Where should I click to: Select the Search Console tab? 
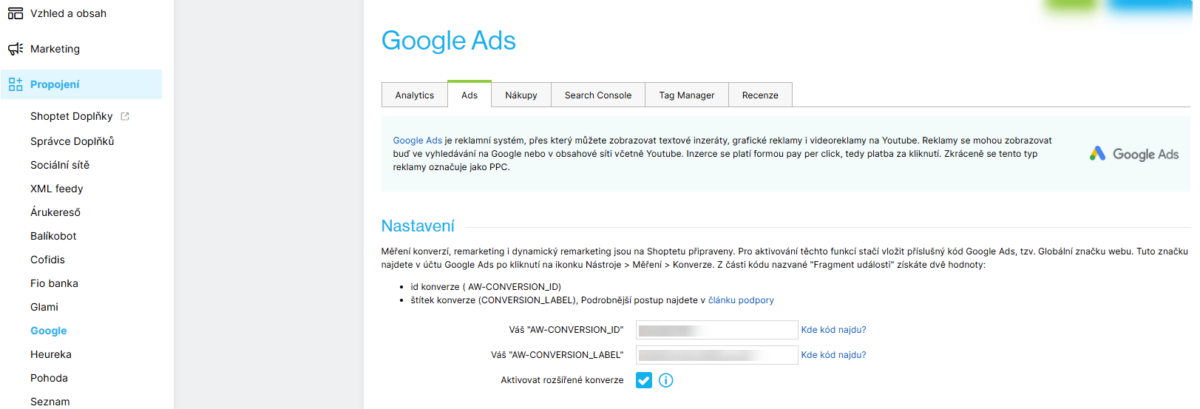[598, 95]
